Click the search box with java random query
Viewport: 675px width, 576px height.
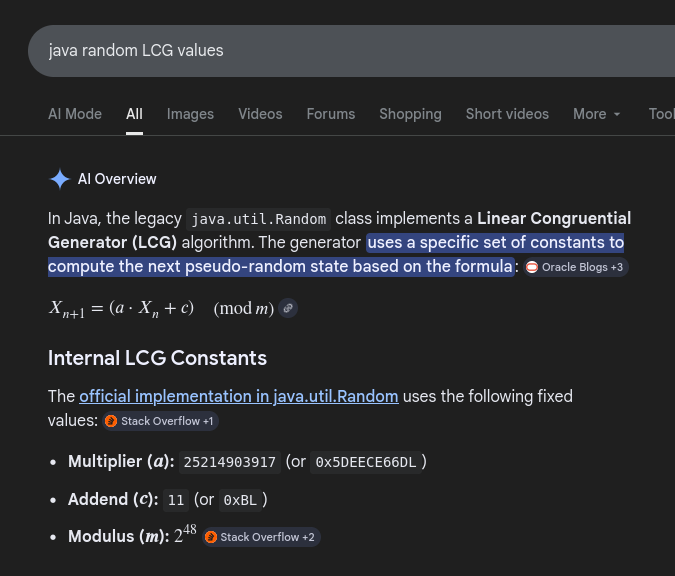tap(351, 51)
